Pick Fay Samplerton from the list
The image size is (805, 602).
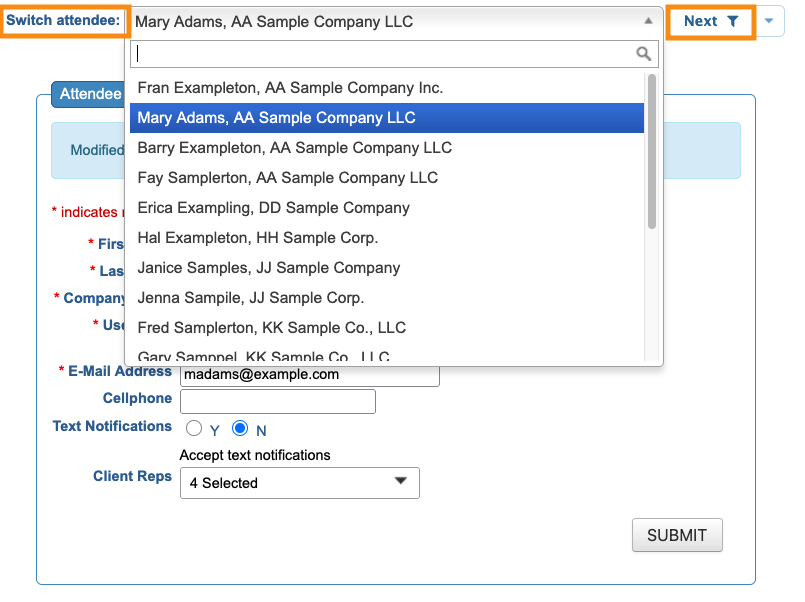[x=287, y=178]
